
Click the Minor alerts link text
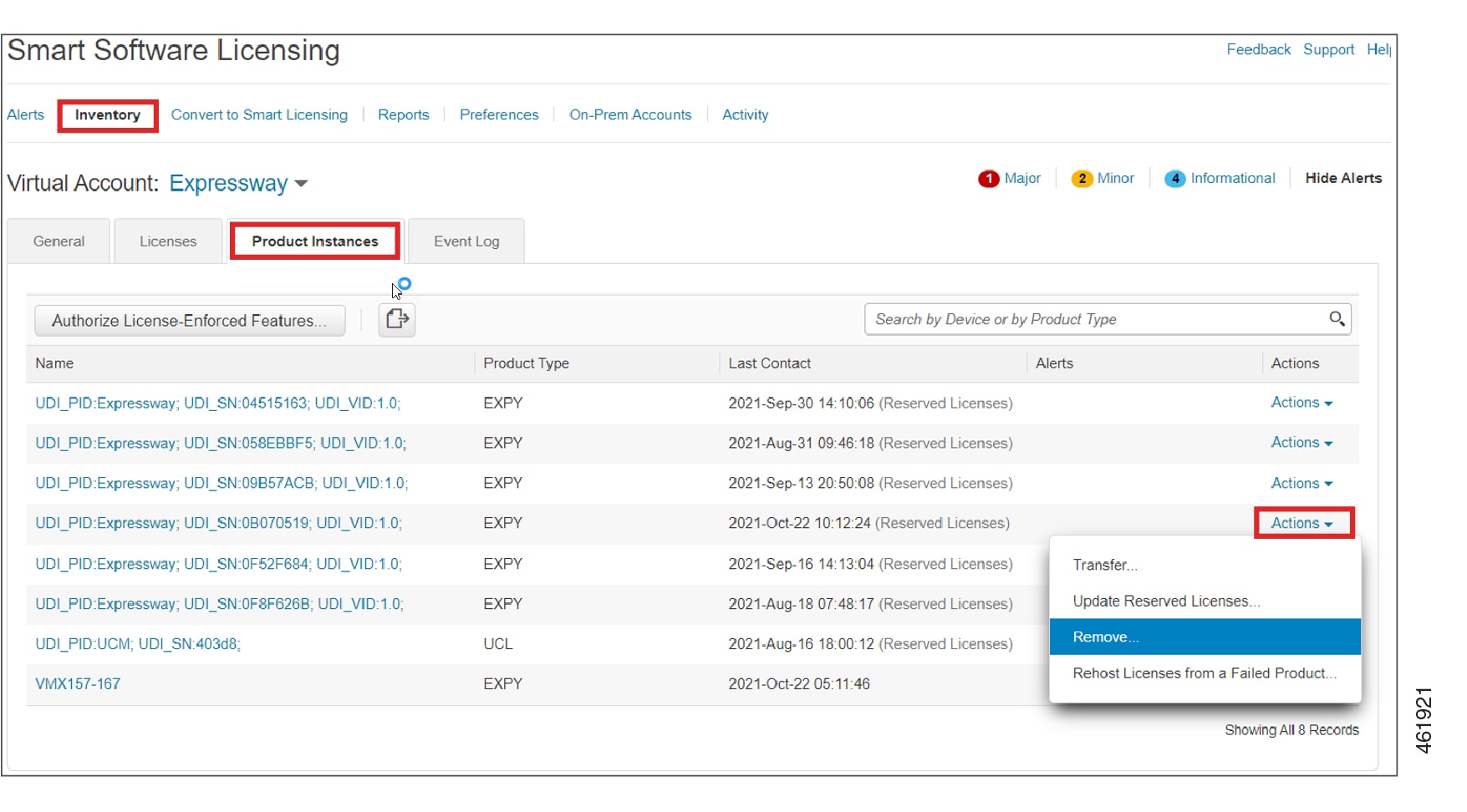(1116, 179)
